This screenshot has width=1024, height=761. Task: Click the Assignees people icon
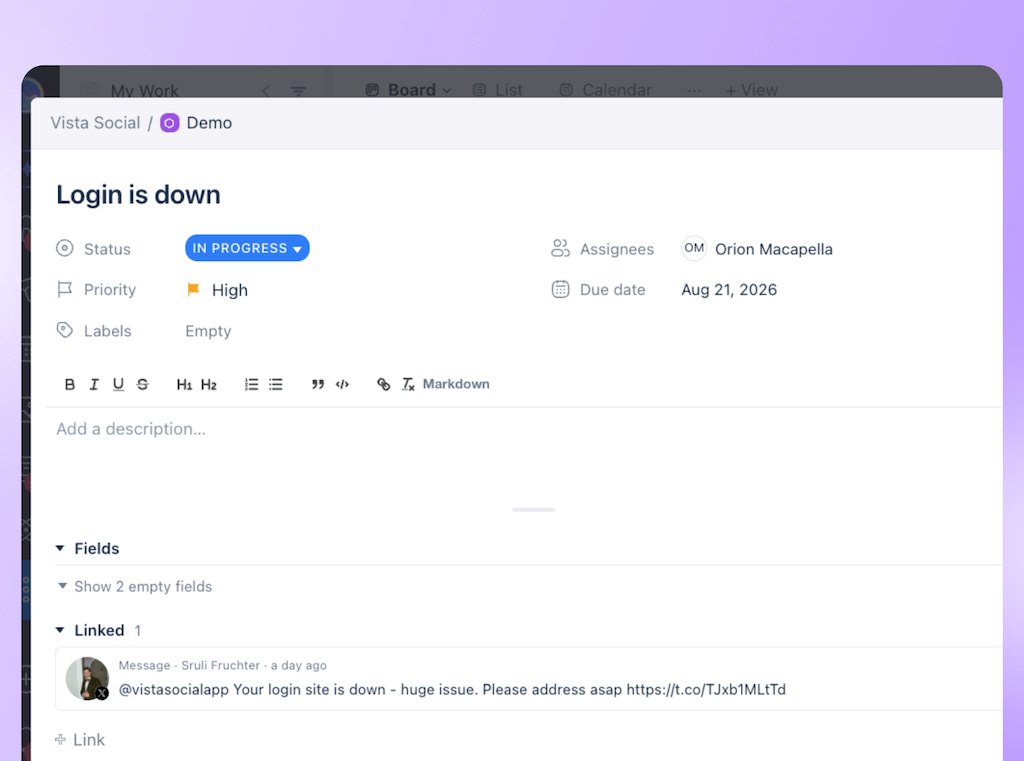(x=560, y=248)
